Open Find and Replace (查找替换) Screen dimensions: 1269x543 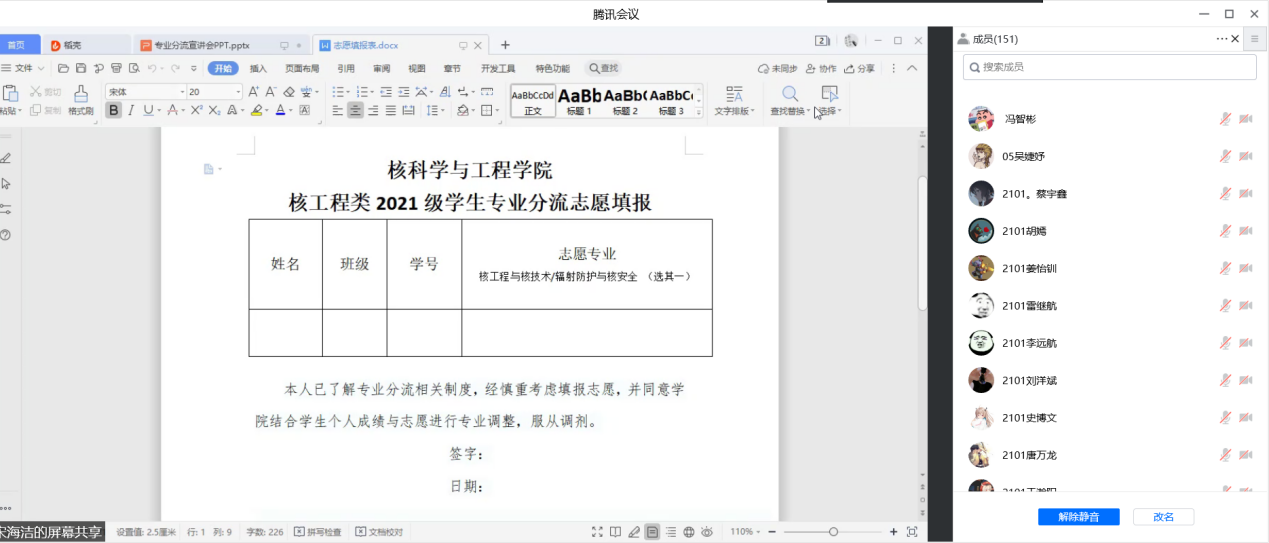[791, 100]
